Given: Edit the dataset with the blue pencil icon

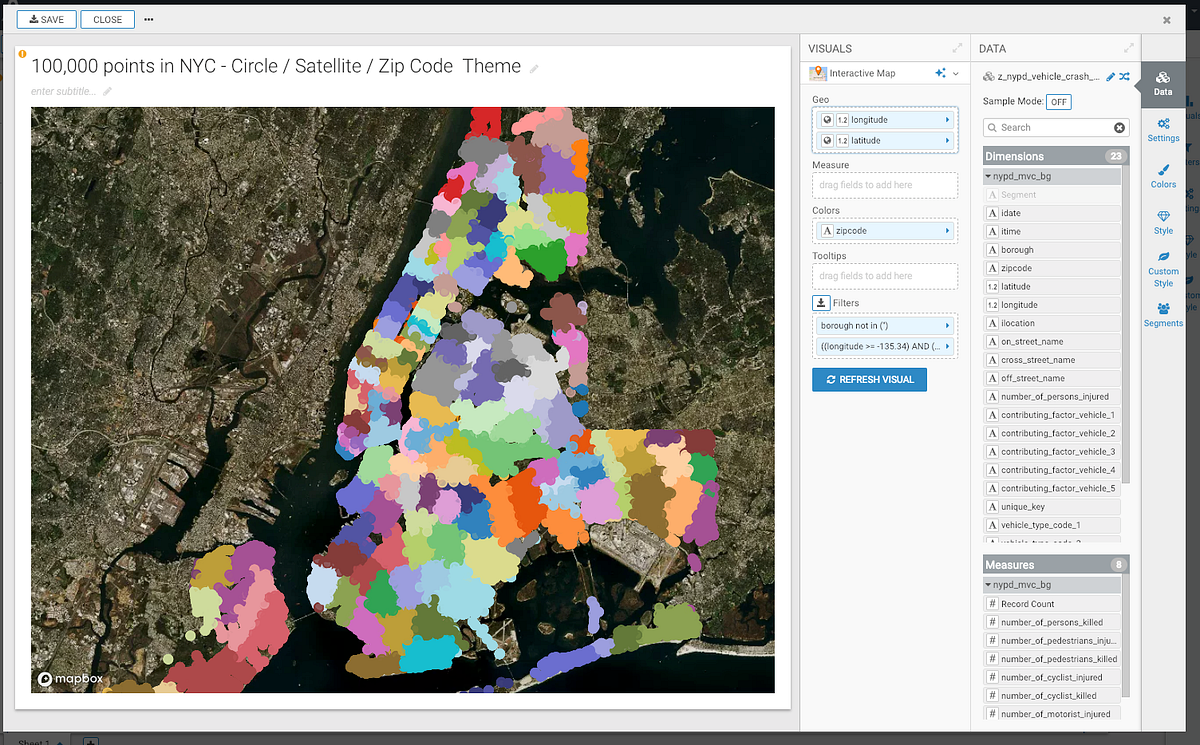Looking at the screenshot, I should tap(1110, 76).
